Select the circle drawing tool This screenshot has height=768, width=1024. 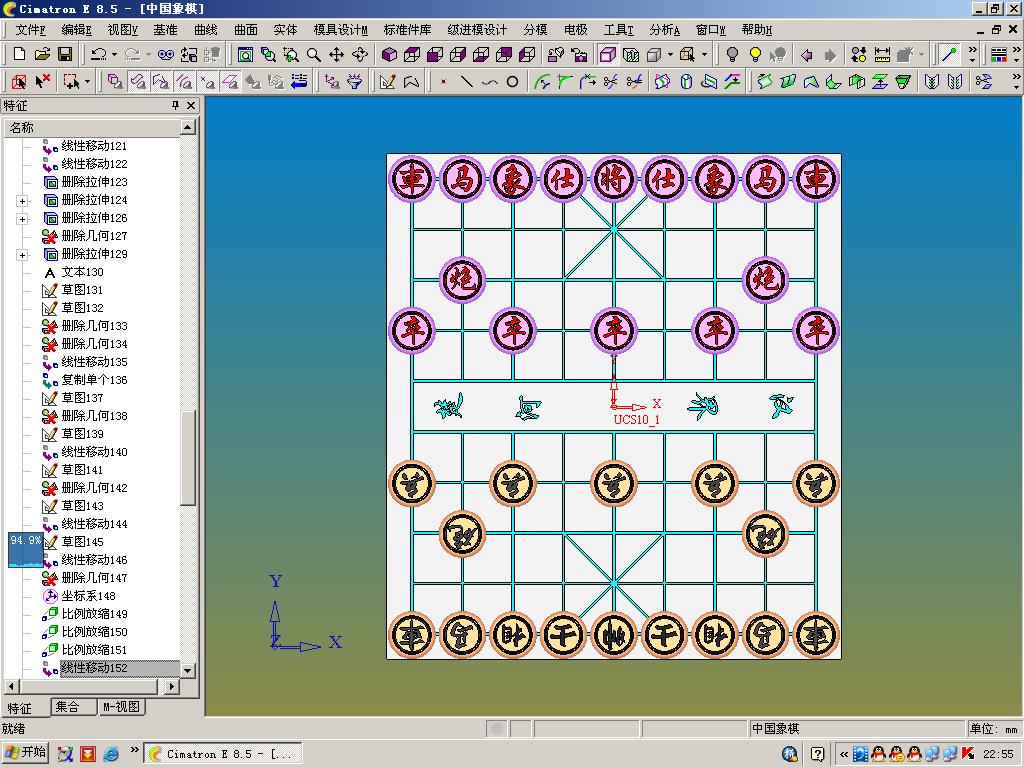(513, 82)
